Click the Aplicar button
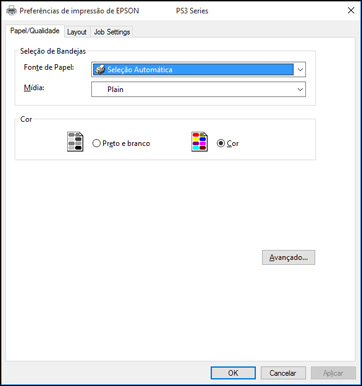 point(333,373)
